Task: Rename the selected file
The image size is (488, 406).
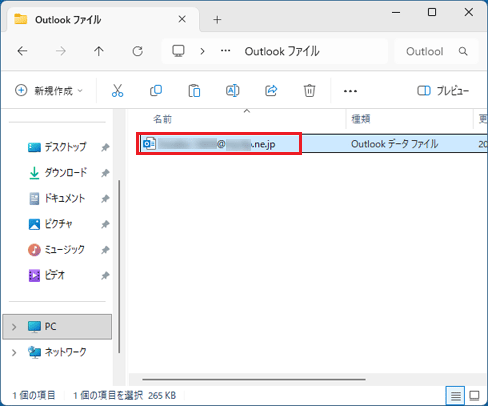Action: click(233, 91)
